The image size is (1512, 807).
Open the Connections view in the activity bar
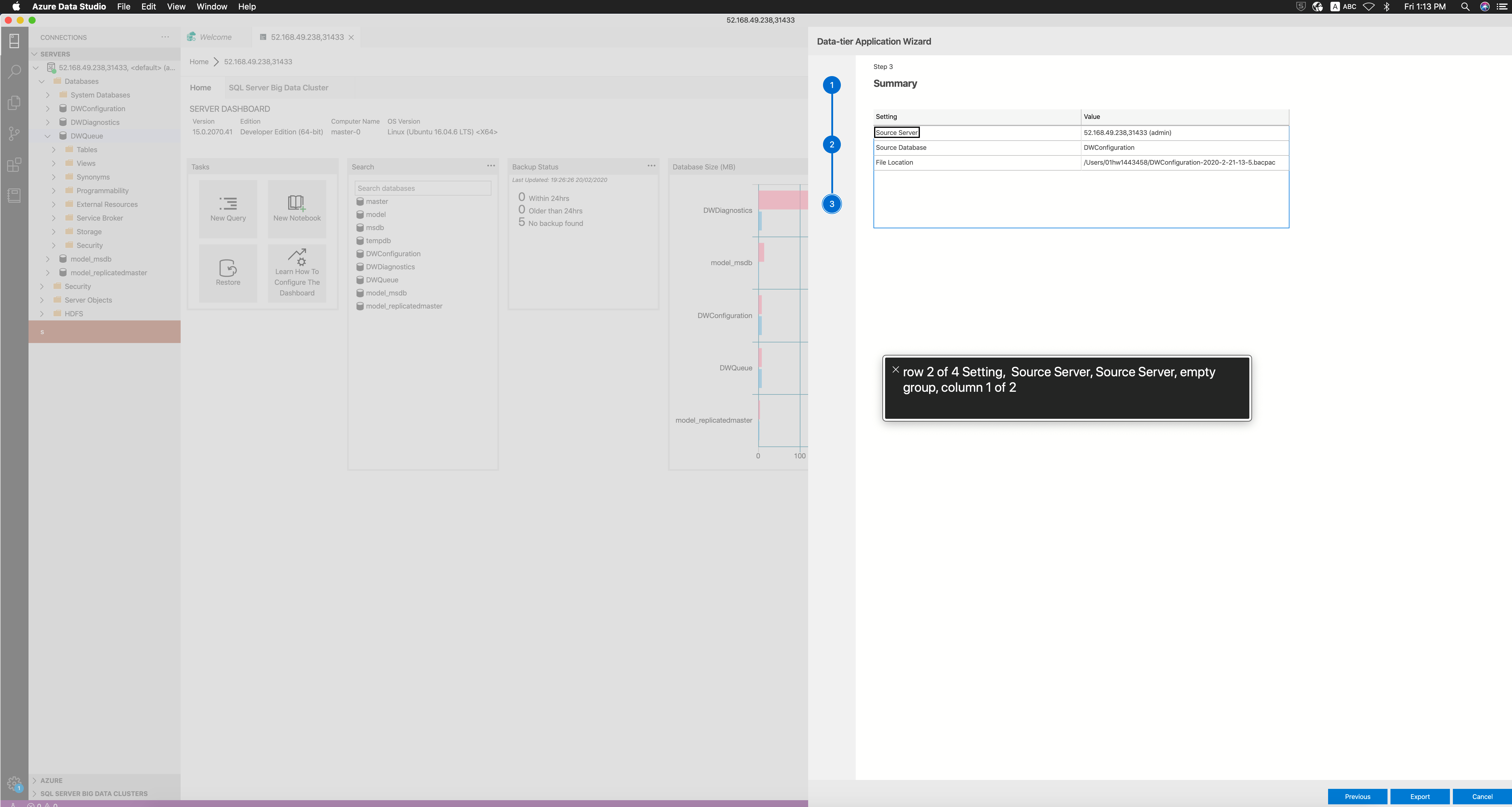13,41
